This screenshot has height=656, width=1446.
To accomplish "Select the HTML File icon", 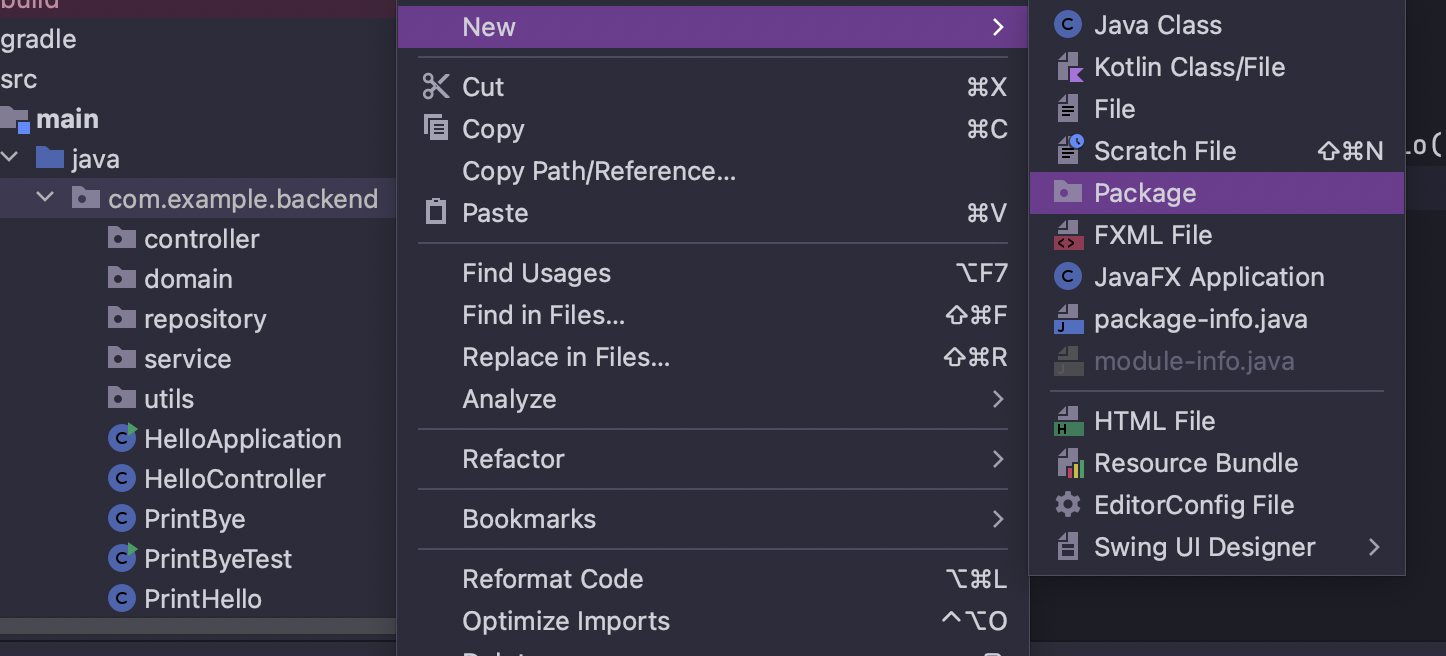I will pyautogui.click(x=1068, y=421).
